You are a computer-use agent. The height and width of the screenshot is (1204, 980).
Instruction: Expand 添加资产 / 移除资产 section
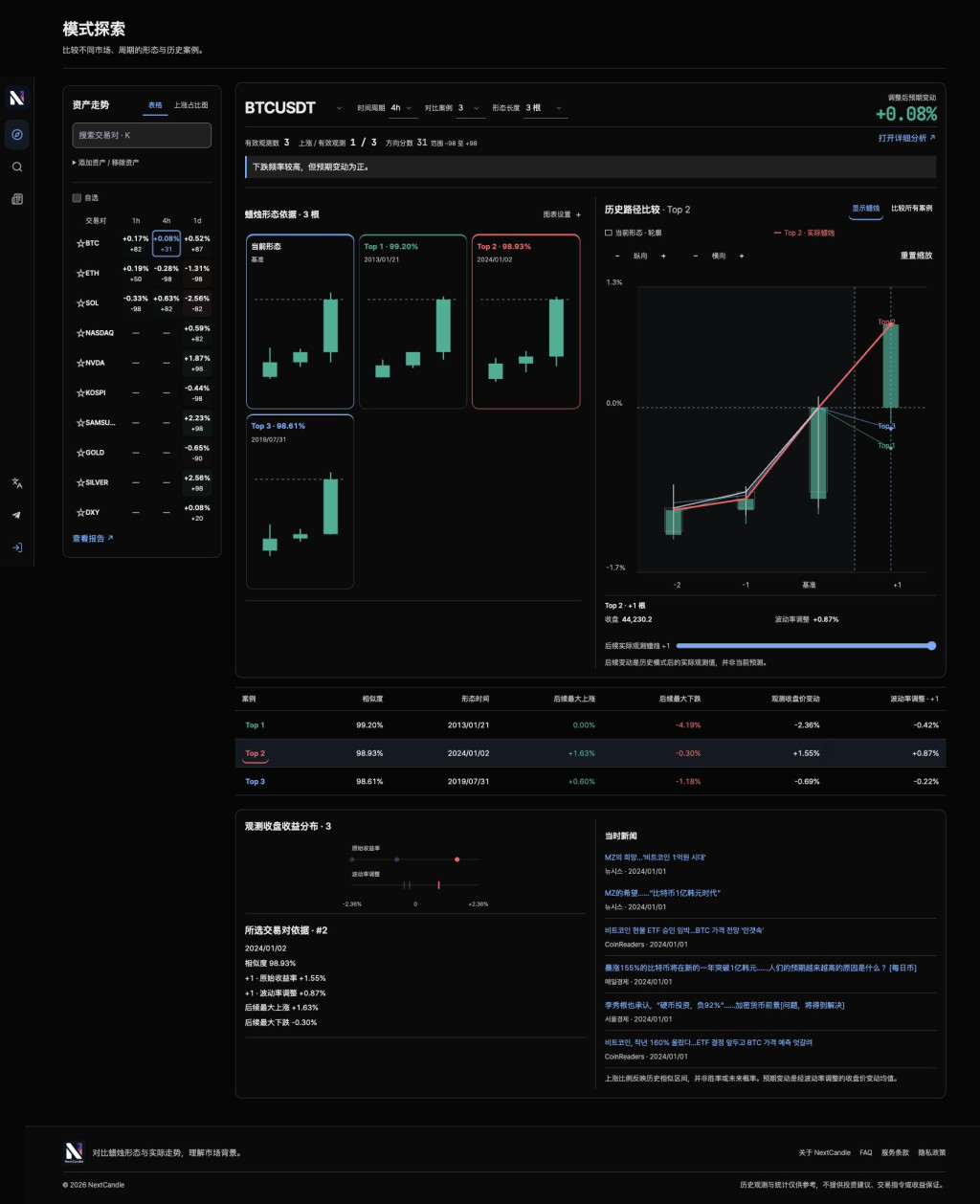click(x=105, y=163)
